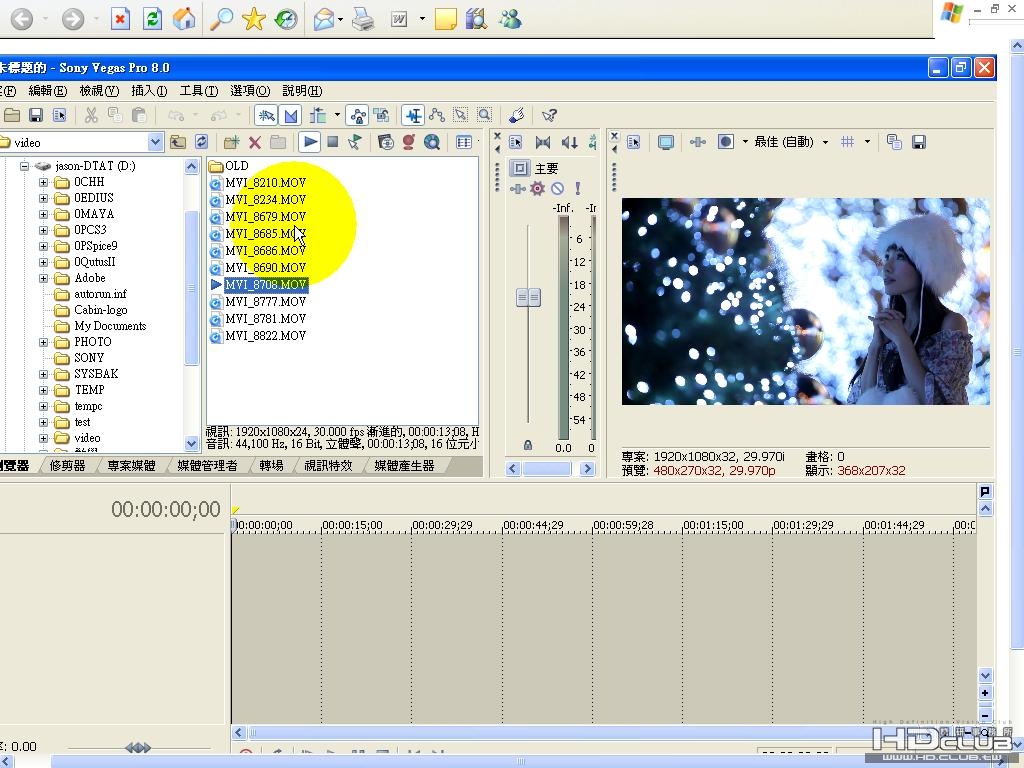This screenshot has width=1024, height=768.
Task: Create new folder in Explorer
Action: tap(231, 142)
